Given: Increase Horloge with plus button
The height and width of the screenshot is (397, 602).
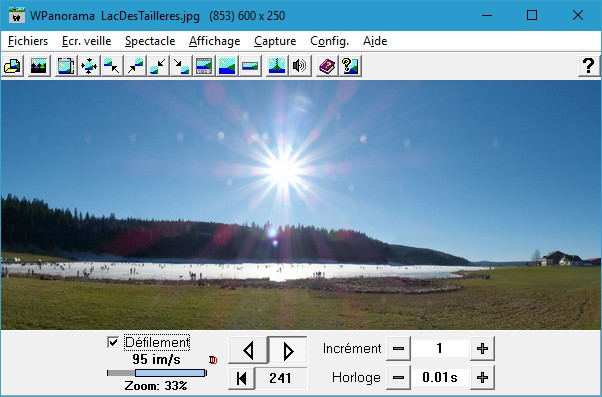Looking at the screenshot, I should [482, 377].
